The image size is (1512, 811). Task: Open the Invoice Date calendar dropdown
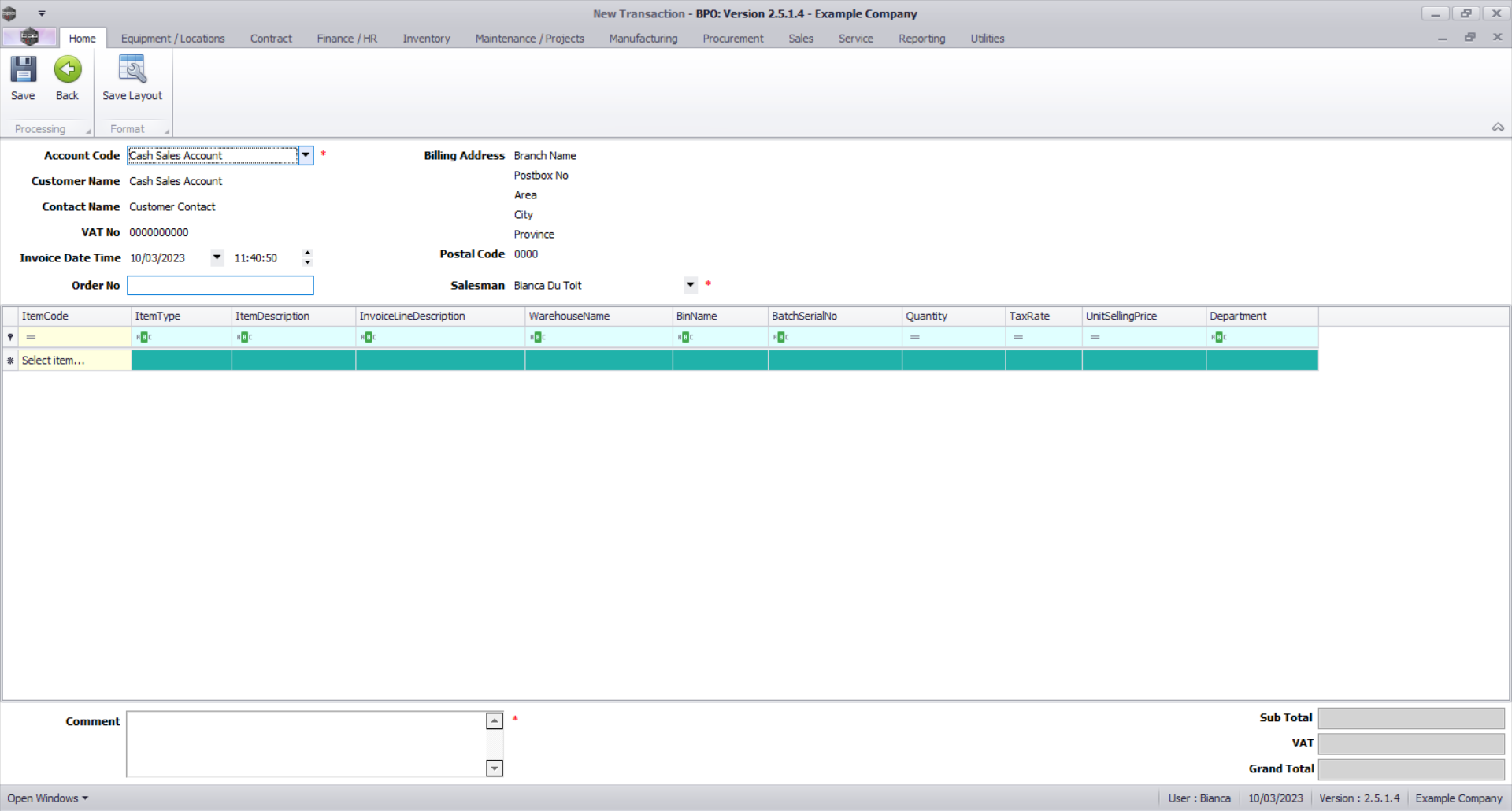click(217, 257)
